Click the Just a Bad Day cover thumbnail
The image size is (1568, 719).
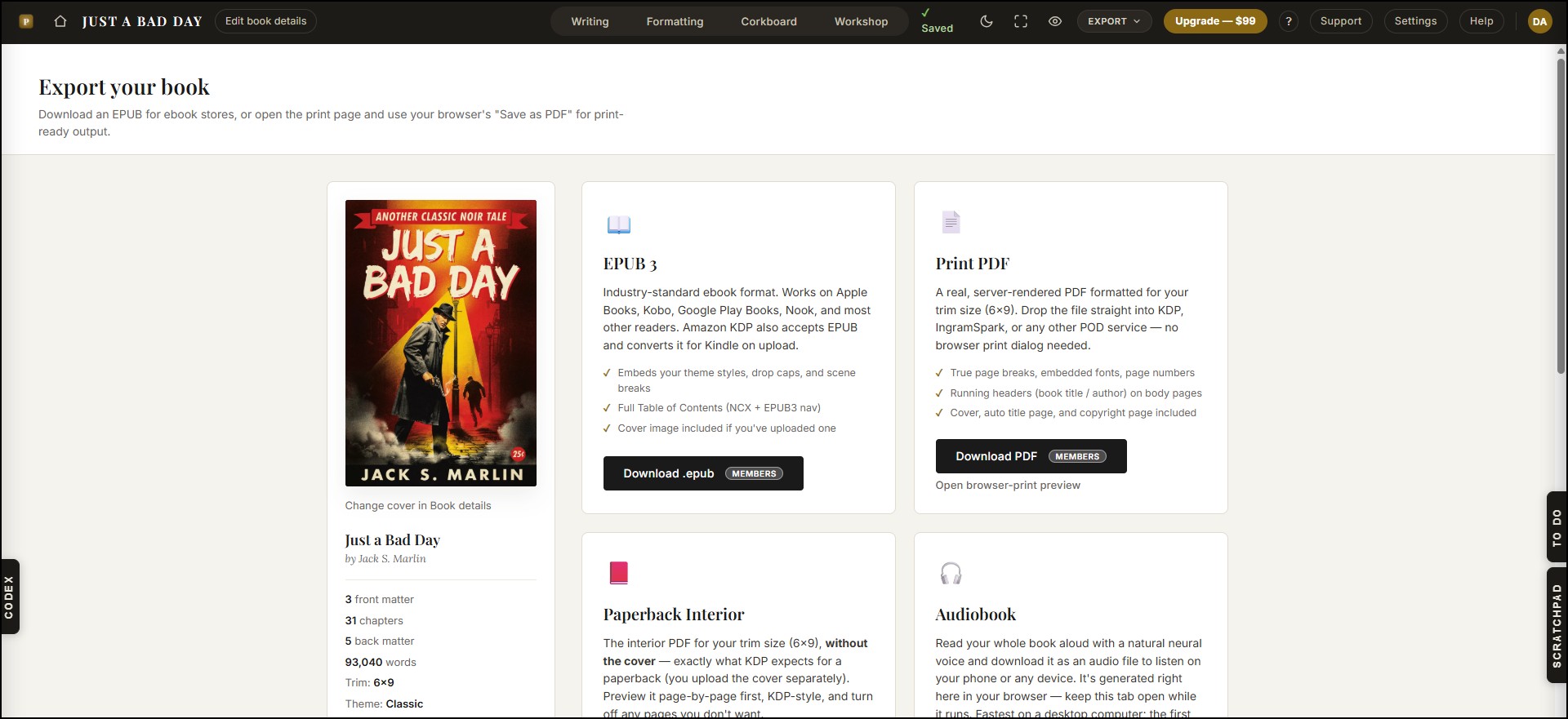pyautogui.click(x=441, y=343)
